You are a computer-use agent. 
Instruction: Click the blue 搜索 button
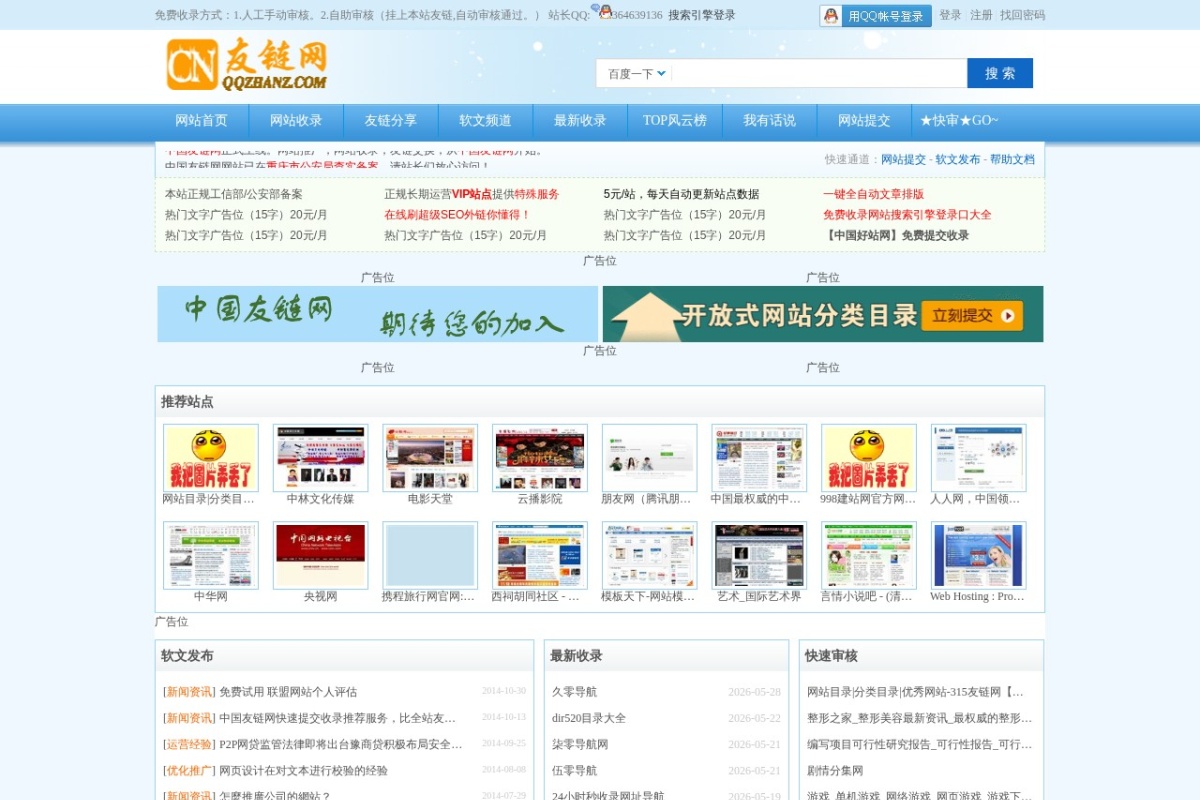(x=1000, y=73)
